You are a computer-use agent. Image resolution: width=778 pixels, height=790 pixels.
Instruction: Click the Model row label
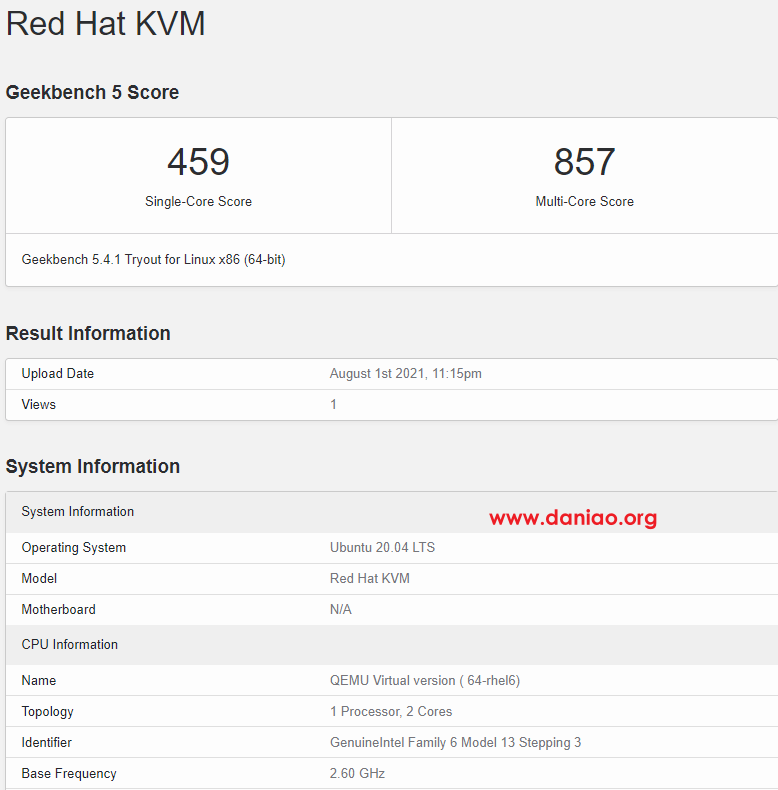[x=39, y=579]
